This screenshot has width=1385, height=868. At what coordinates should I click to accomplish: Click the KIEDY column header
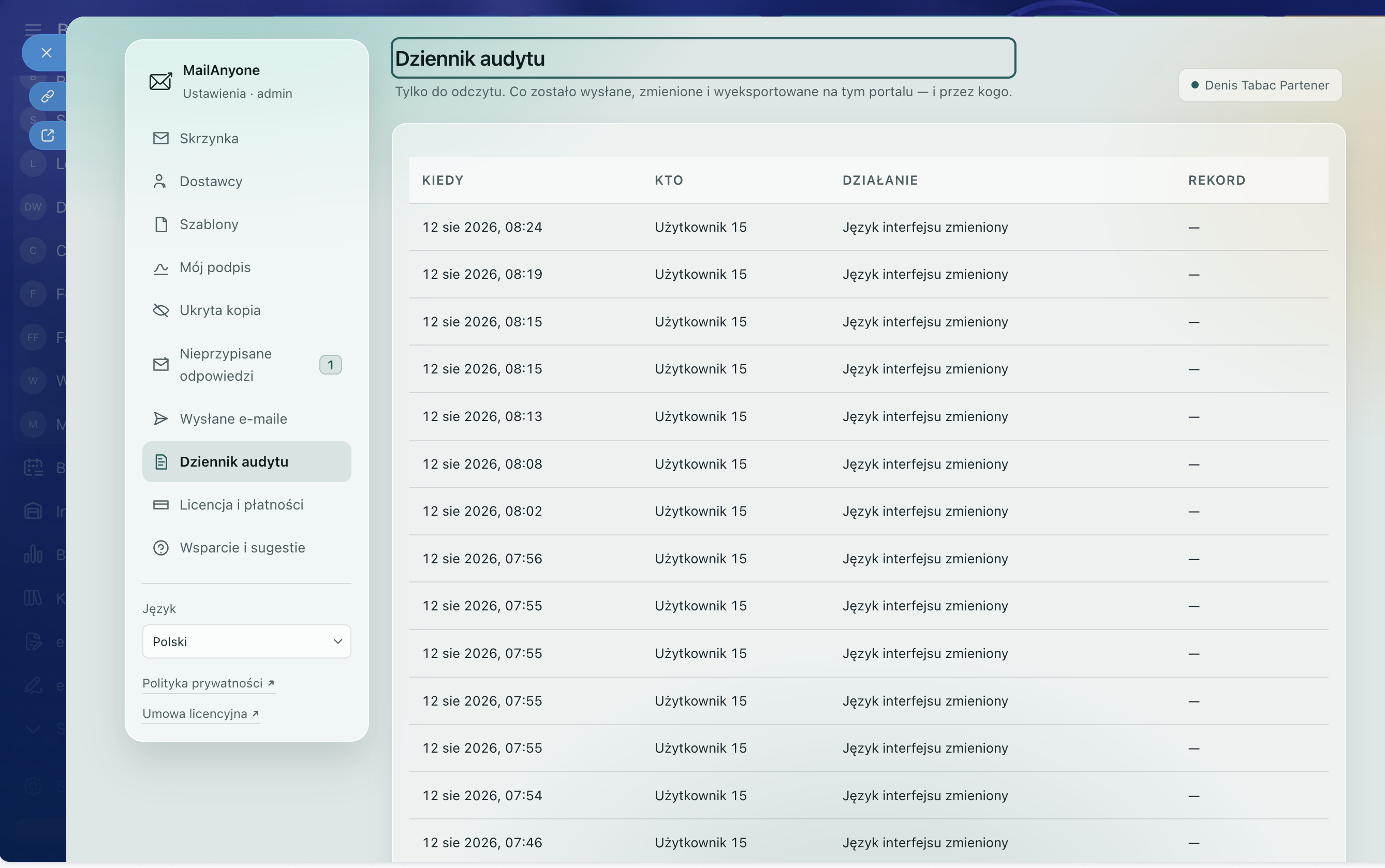click(x=443, y=180)
